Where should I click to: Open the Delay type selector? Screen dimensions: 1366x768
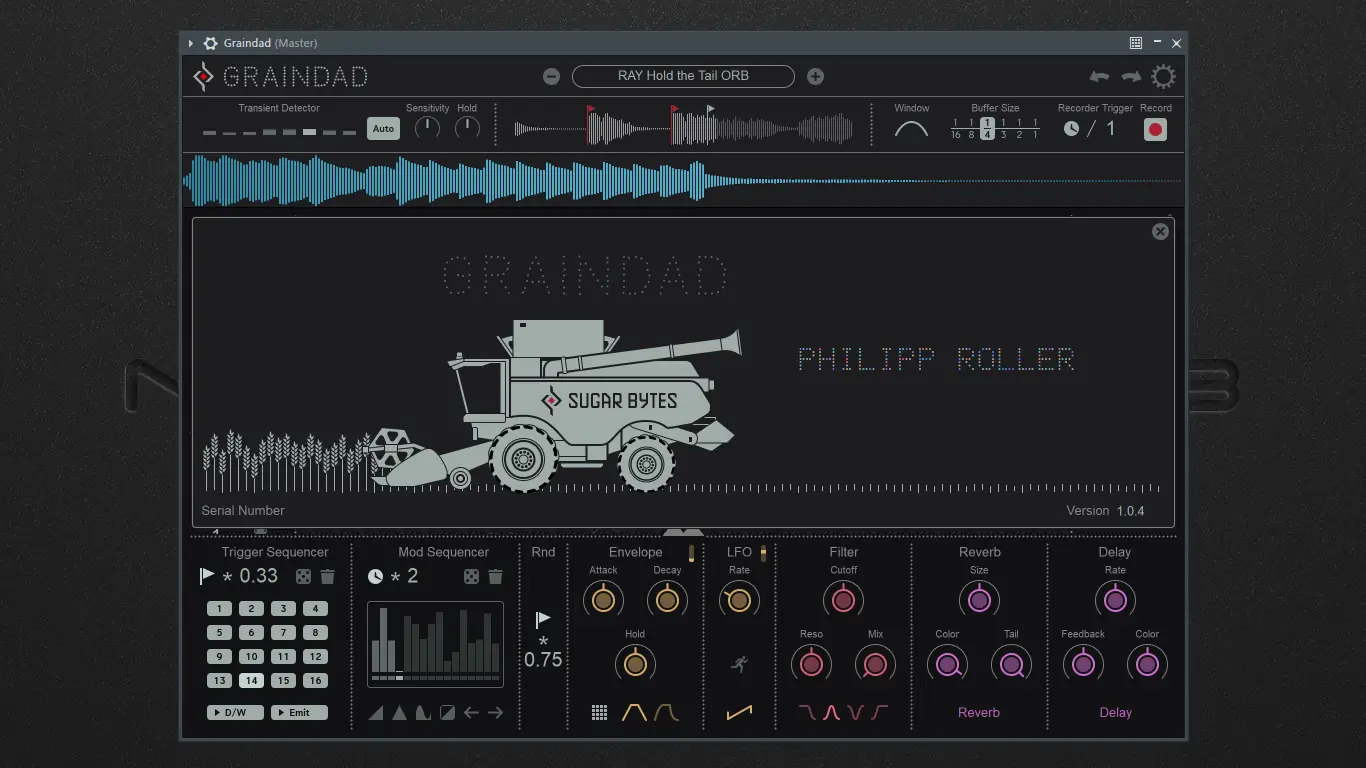pos(1115,713)
